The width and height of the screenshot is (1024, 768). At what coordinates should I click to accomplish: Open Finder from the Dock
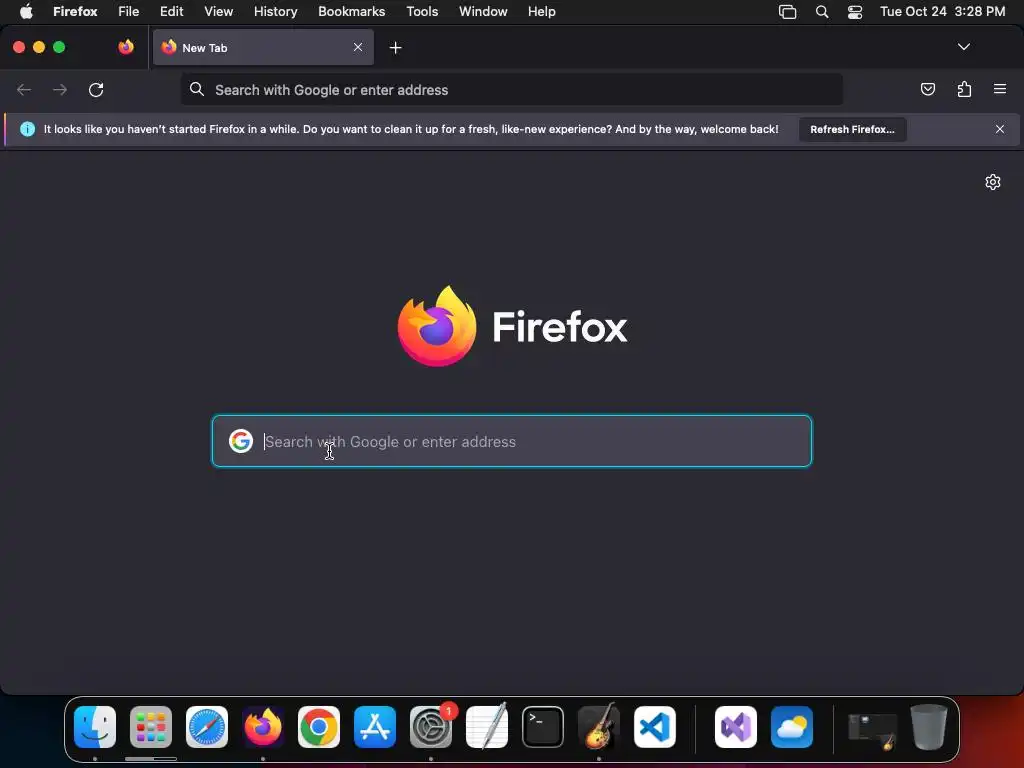pos(95,727)
